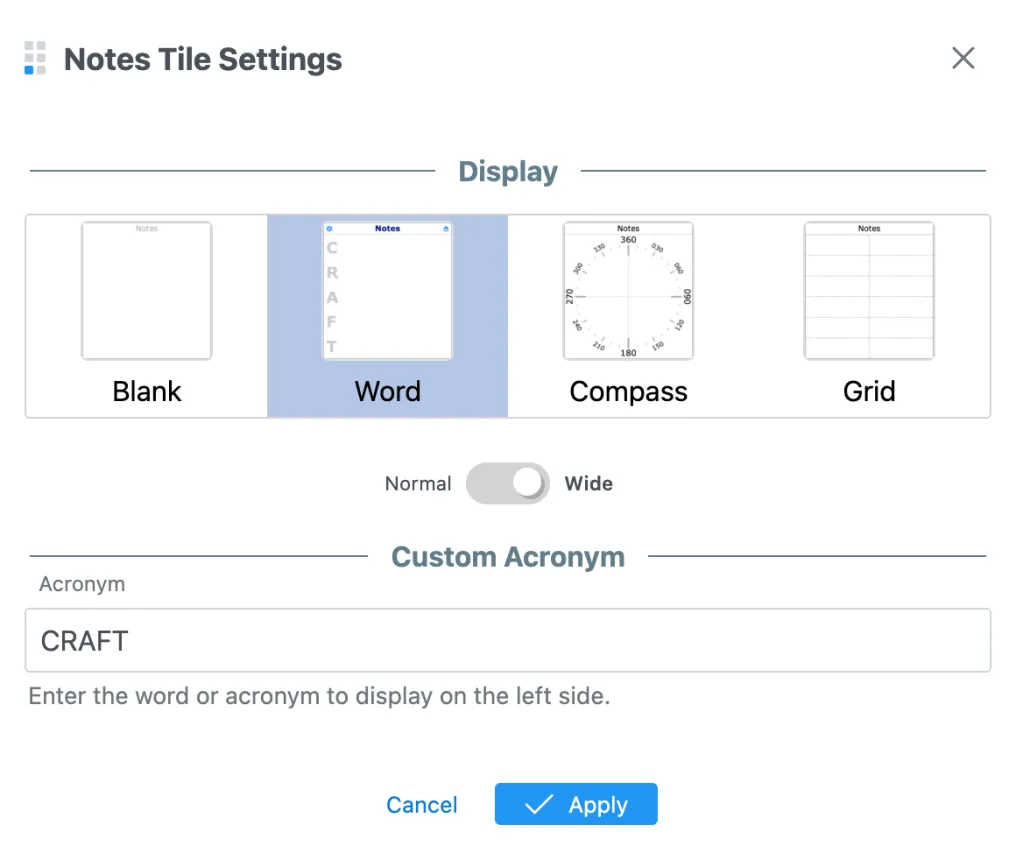Choose the Blank display label
This screenshot has width=1023, height=860.
click(147, 391)
